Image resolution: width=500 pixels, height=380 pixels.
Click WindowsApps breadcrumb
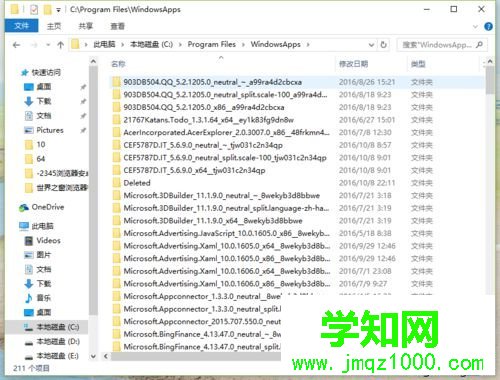tap(275, 44)
